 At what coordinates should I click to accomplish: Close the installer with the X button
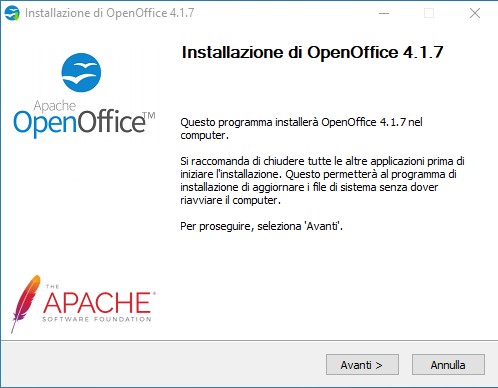(x=475, y=13)
